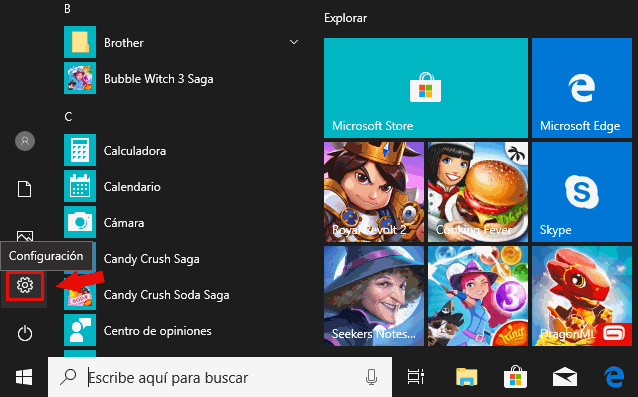Open Documents sidebar icon
The height and width of the screenshot is (397, 638).
pos(24,189)
